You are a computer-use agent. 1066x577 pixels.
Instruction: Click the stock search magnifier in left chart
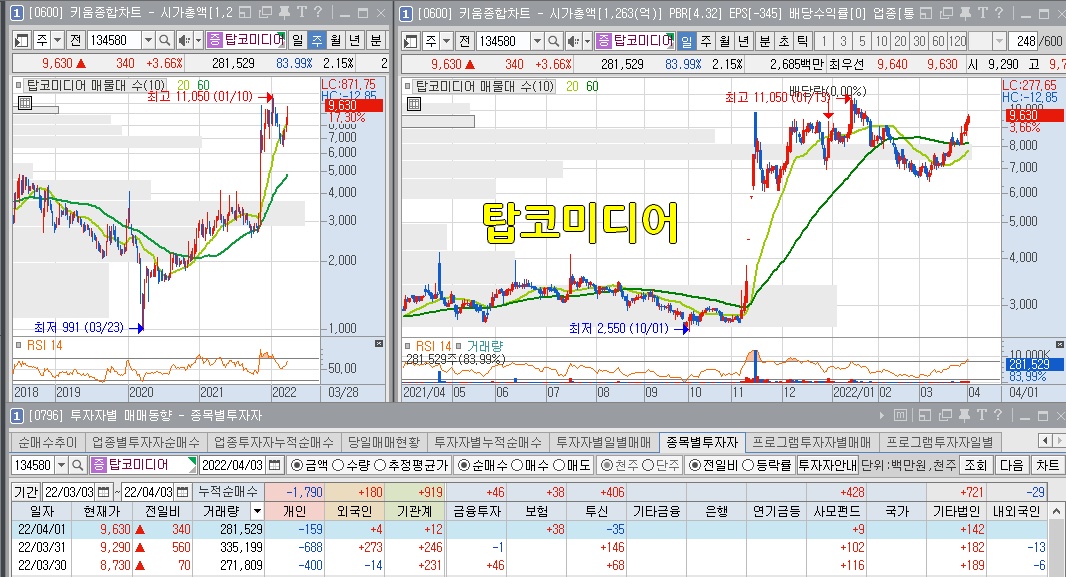pos(164,41)
